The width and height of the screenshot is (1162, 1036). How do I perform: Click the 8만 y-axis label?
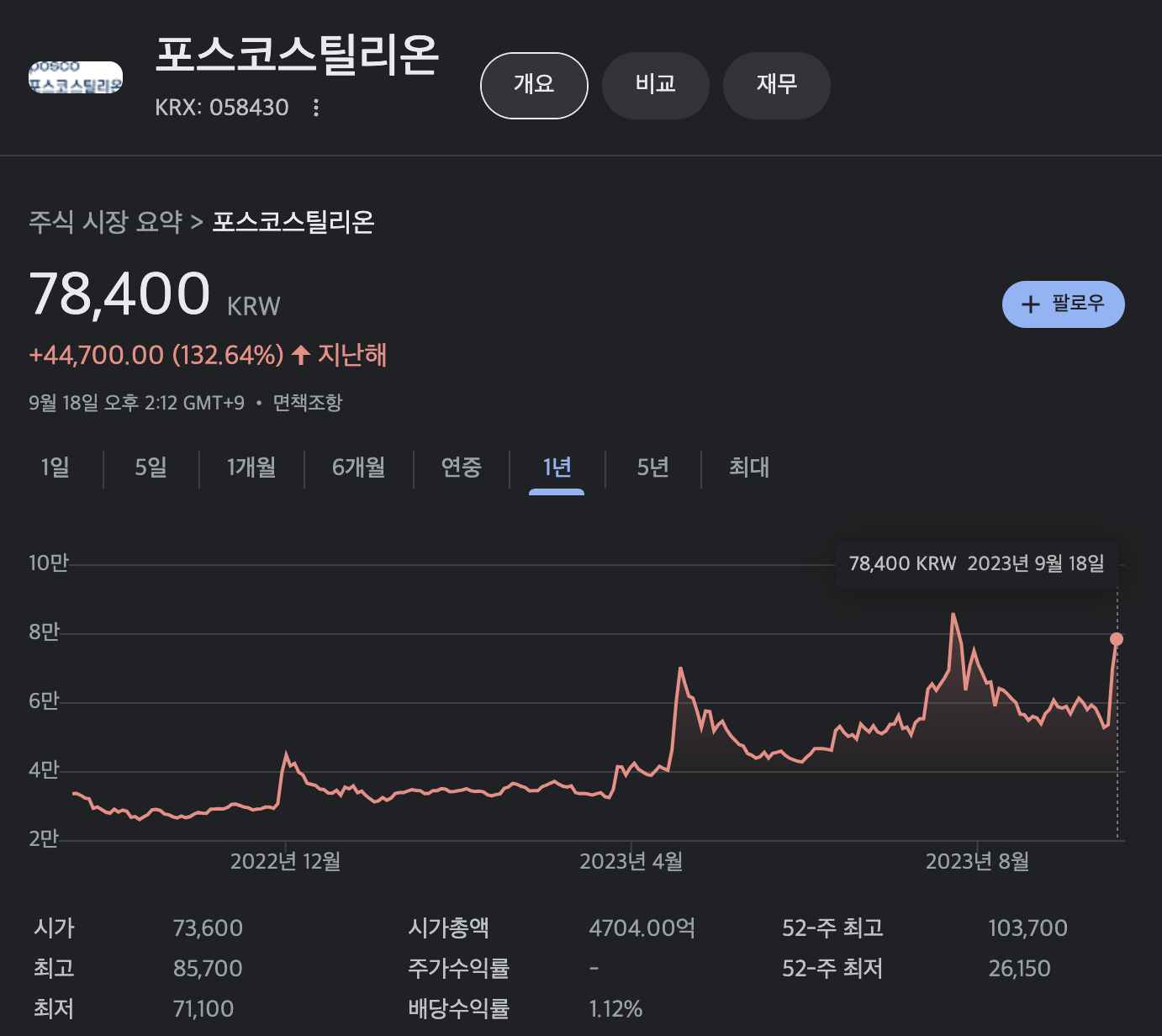[45, 632]
